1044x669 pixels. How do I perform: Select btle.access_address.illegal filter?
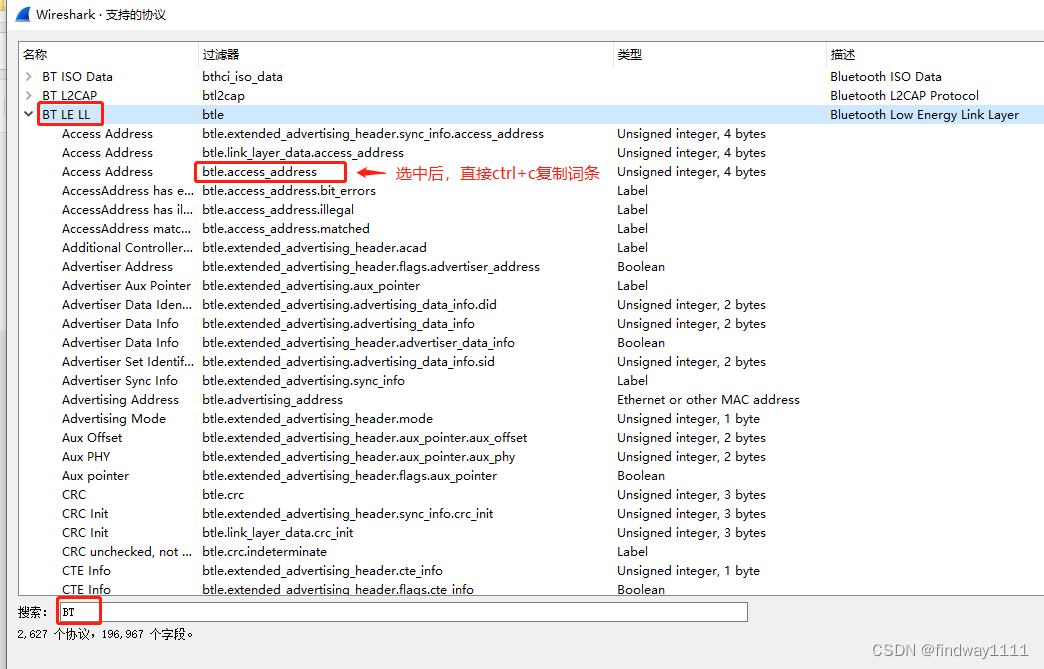pos(278,210)
